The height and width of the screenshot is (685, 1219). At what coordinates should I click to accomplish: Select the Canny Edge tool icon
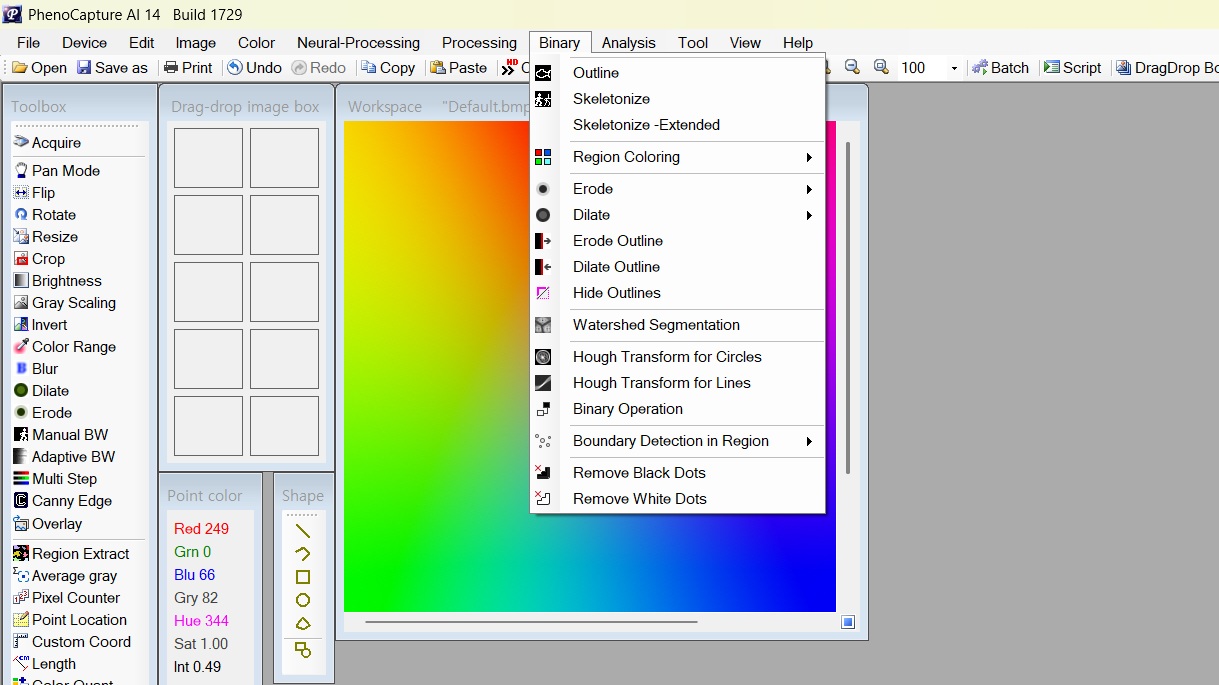pyautogui.click(x=21, y=501)
